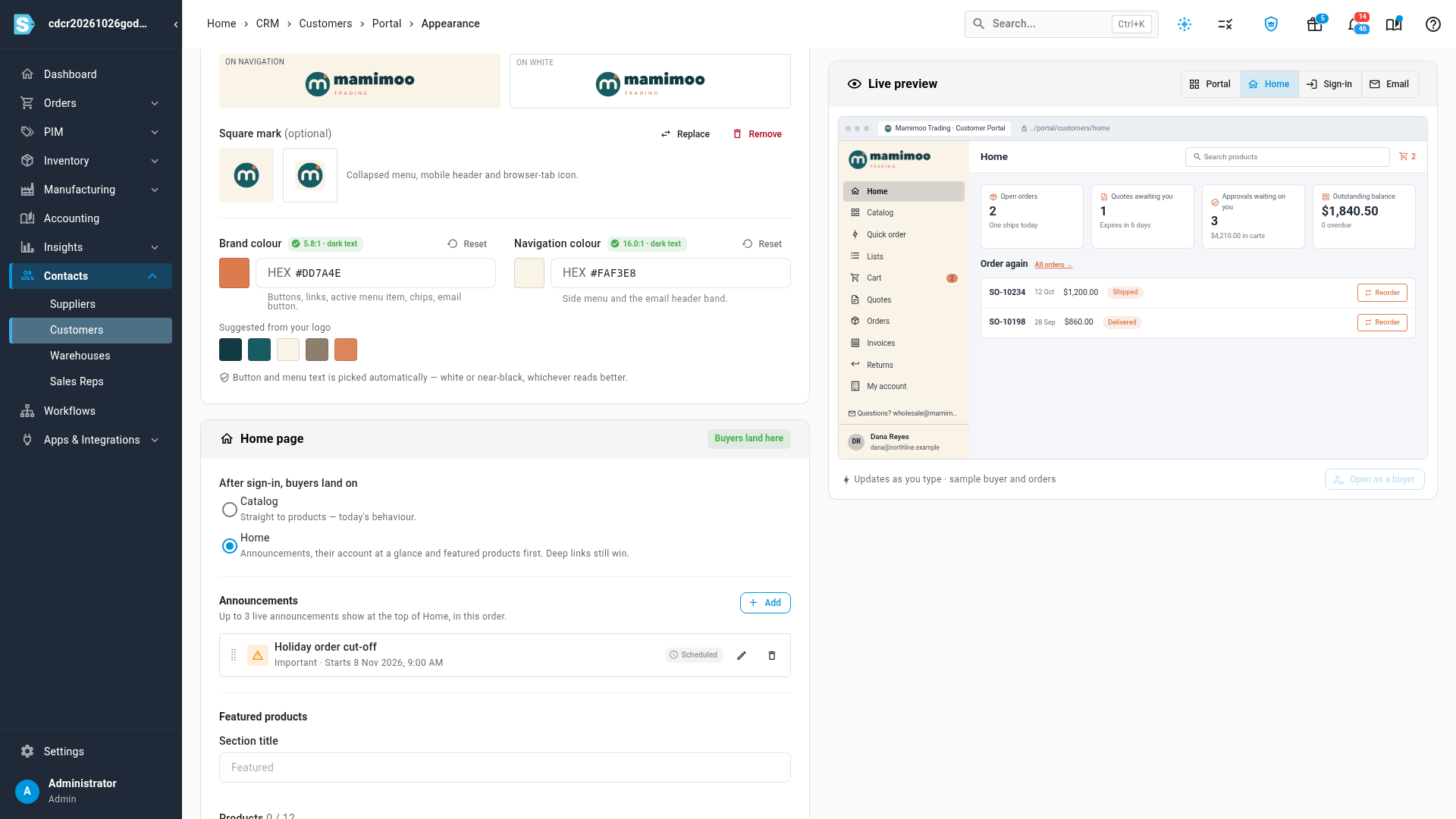The image size is (1456, 819).
Task: Go to Customers breadcrumb
Action: tap(325, 24)
